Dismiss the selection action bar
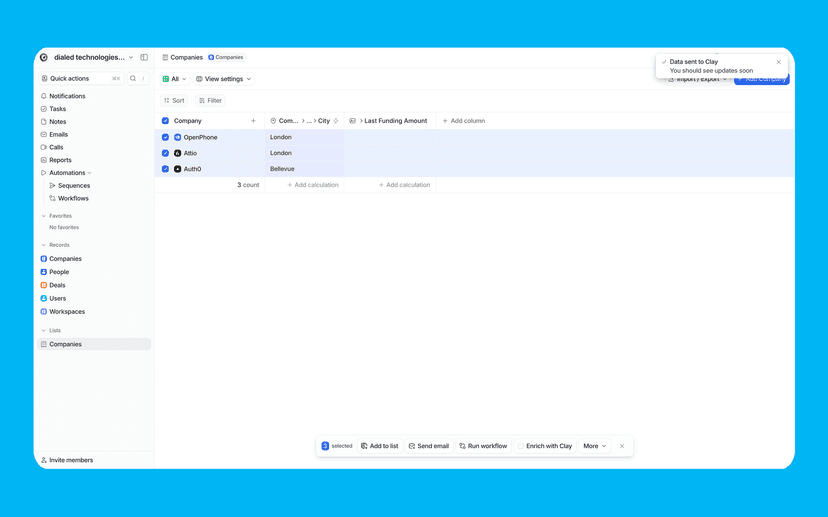 pos(622,446)
